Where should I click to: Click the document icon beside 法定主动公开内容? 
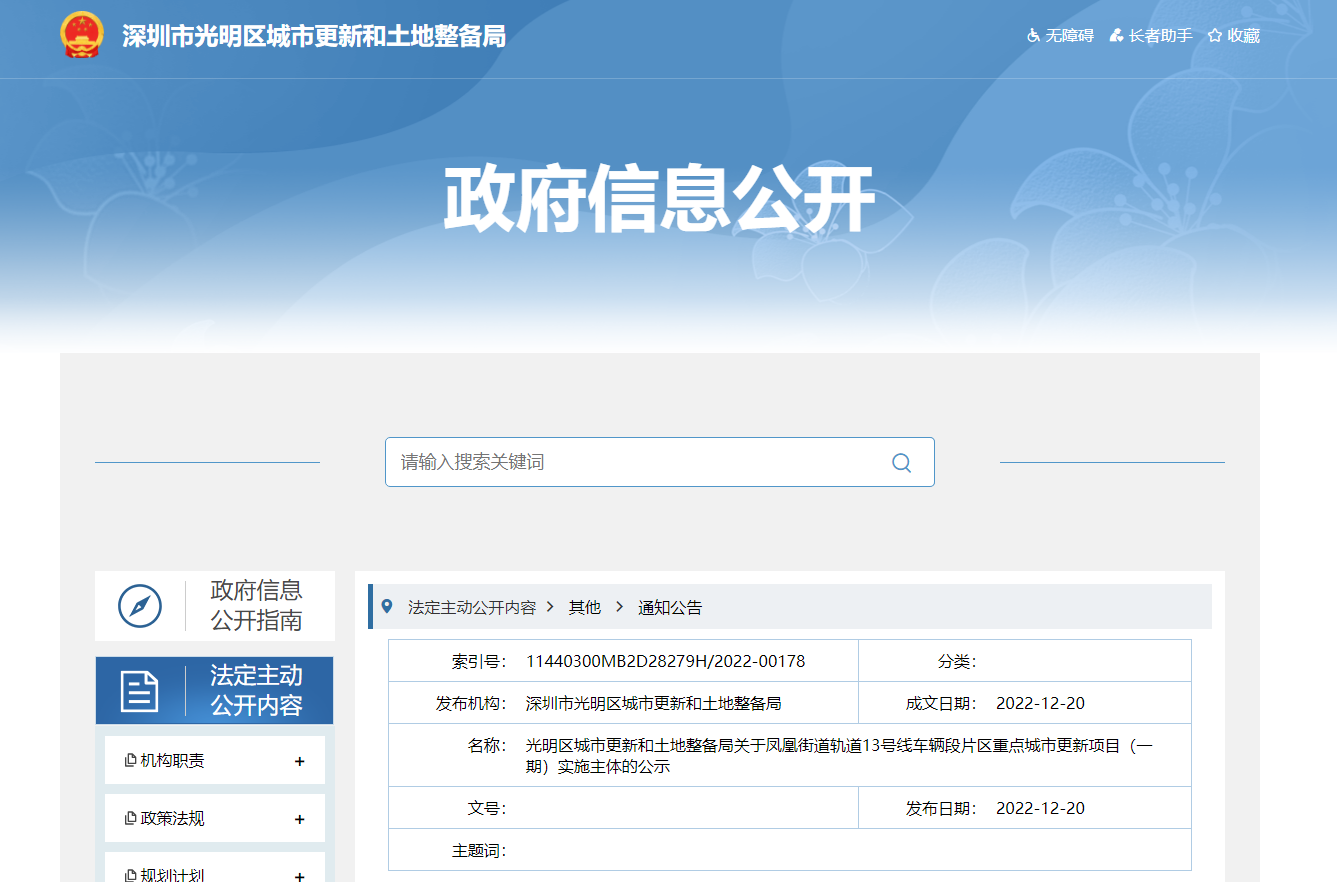tap(140, 691)
